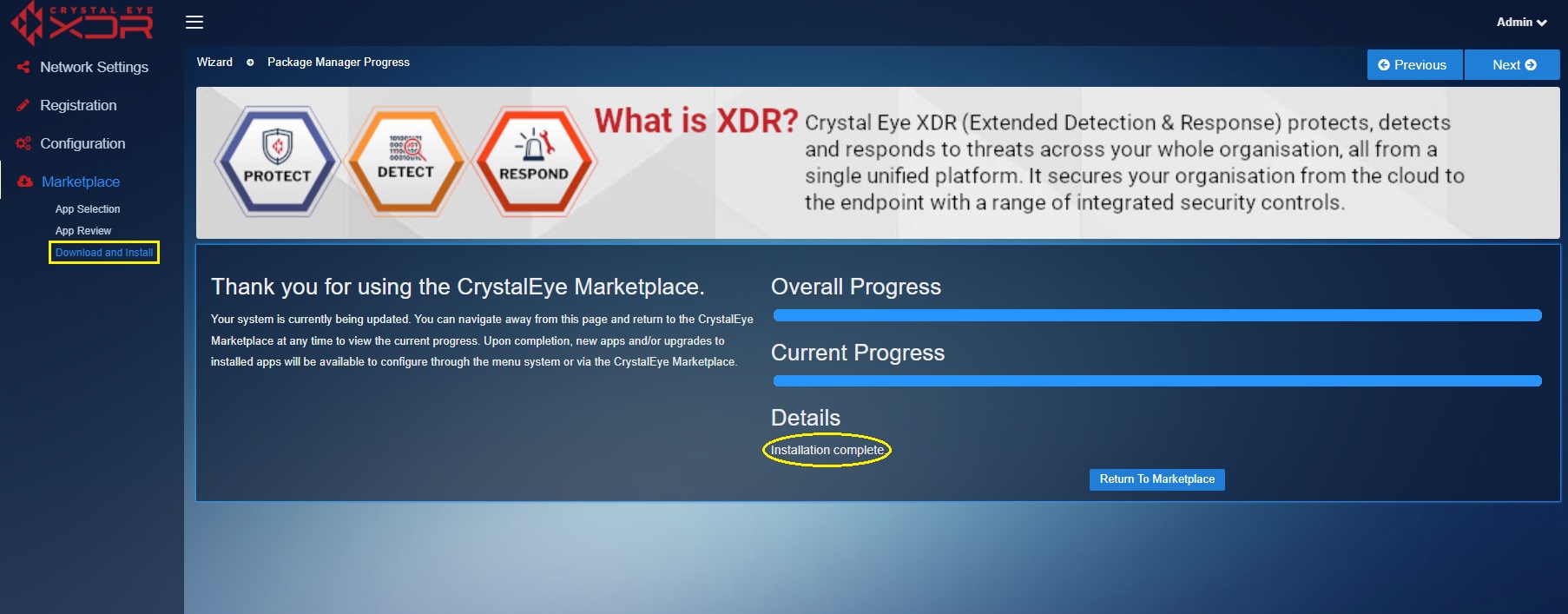The image size is (1568, 614).
Task: Click the breadcrumb separator circle icon
Action: 250,63
